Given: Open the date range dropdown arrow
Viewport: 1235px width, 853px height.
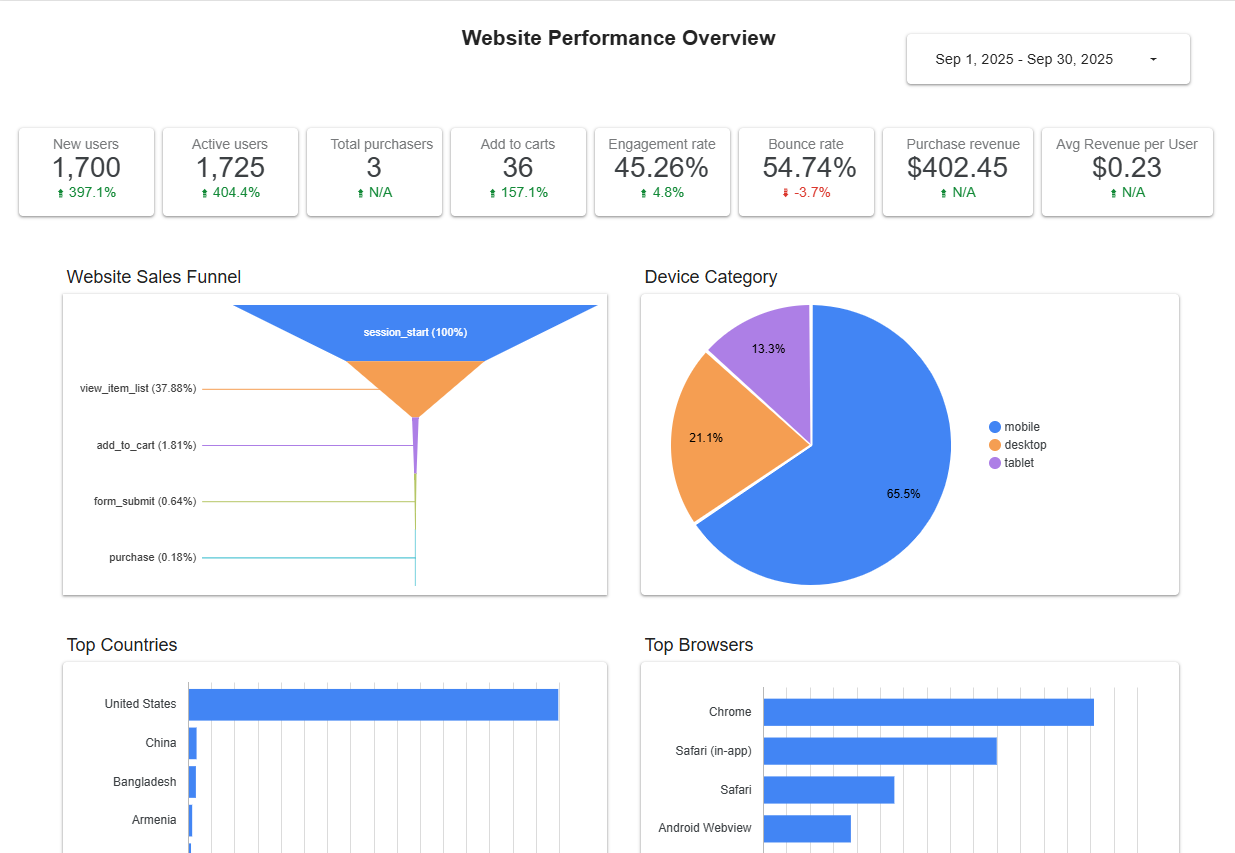Looking at the screenshot, I should click(x=1153, y=60).
